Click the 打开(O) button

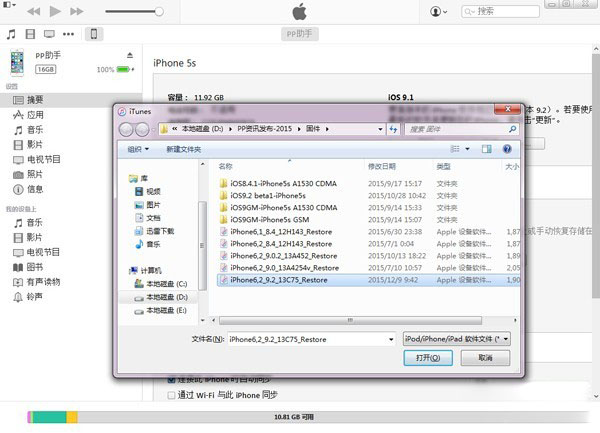coord(428,358)
